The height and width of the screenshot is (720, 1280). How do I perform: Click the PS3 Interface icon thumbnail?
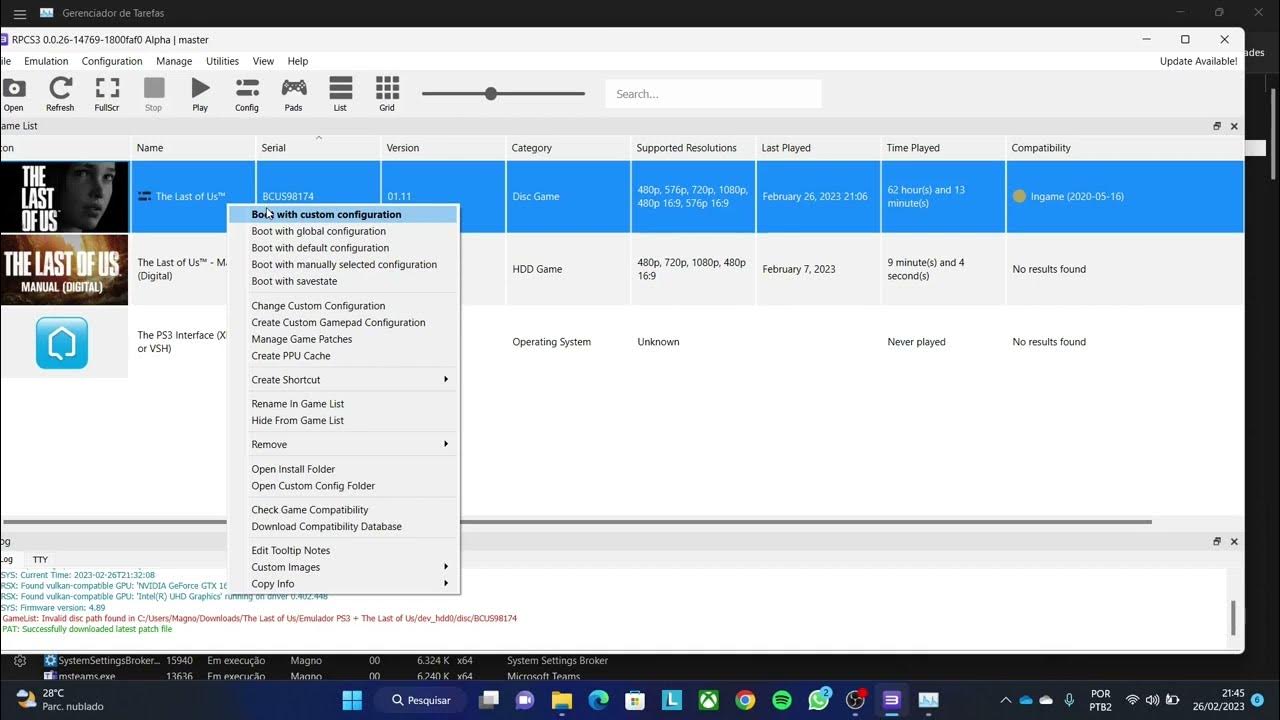click(62, 342)
